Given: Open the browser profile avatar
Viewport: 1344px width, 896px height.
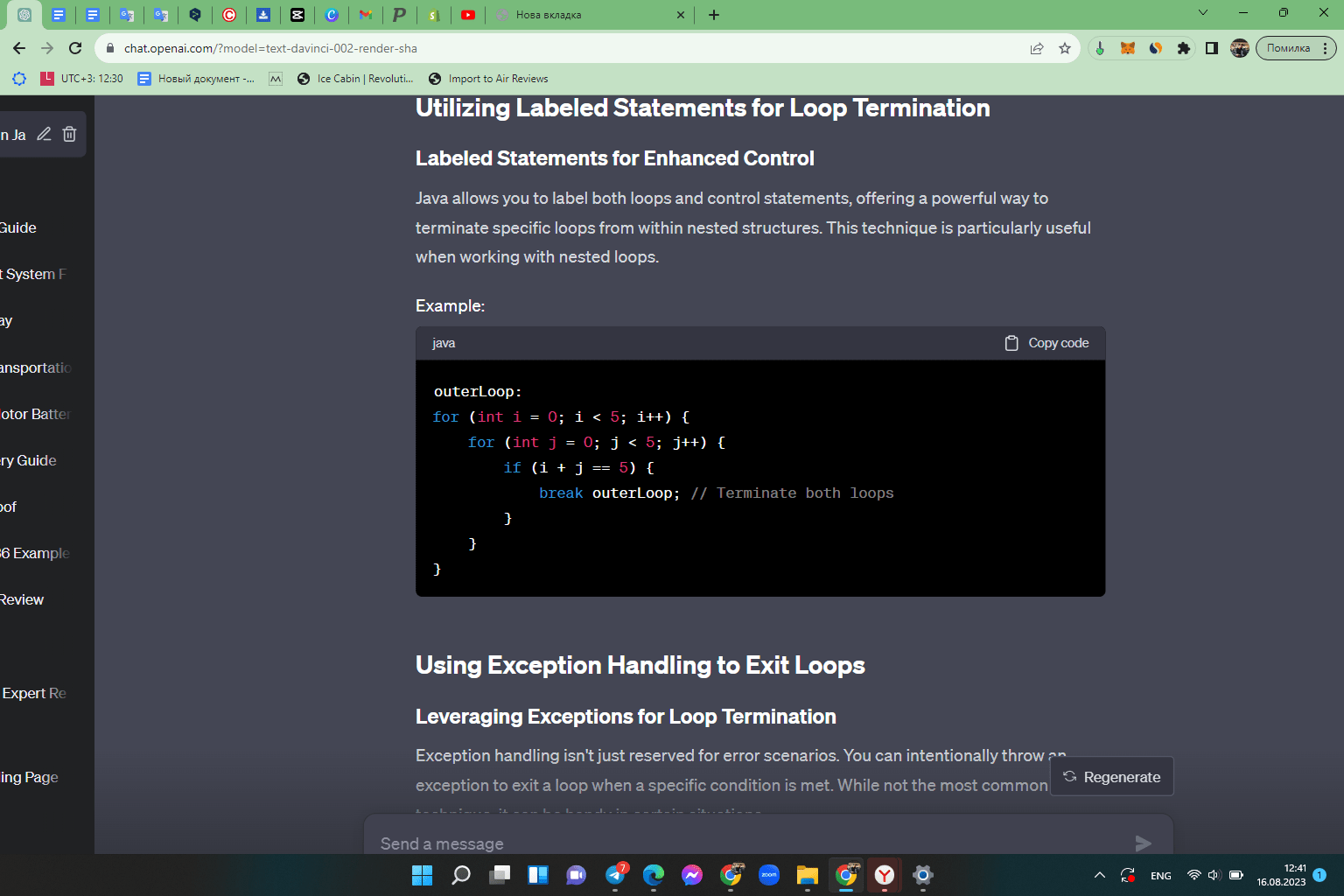Looking at the screenshot, I should (1240, 48).
